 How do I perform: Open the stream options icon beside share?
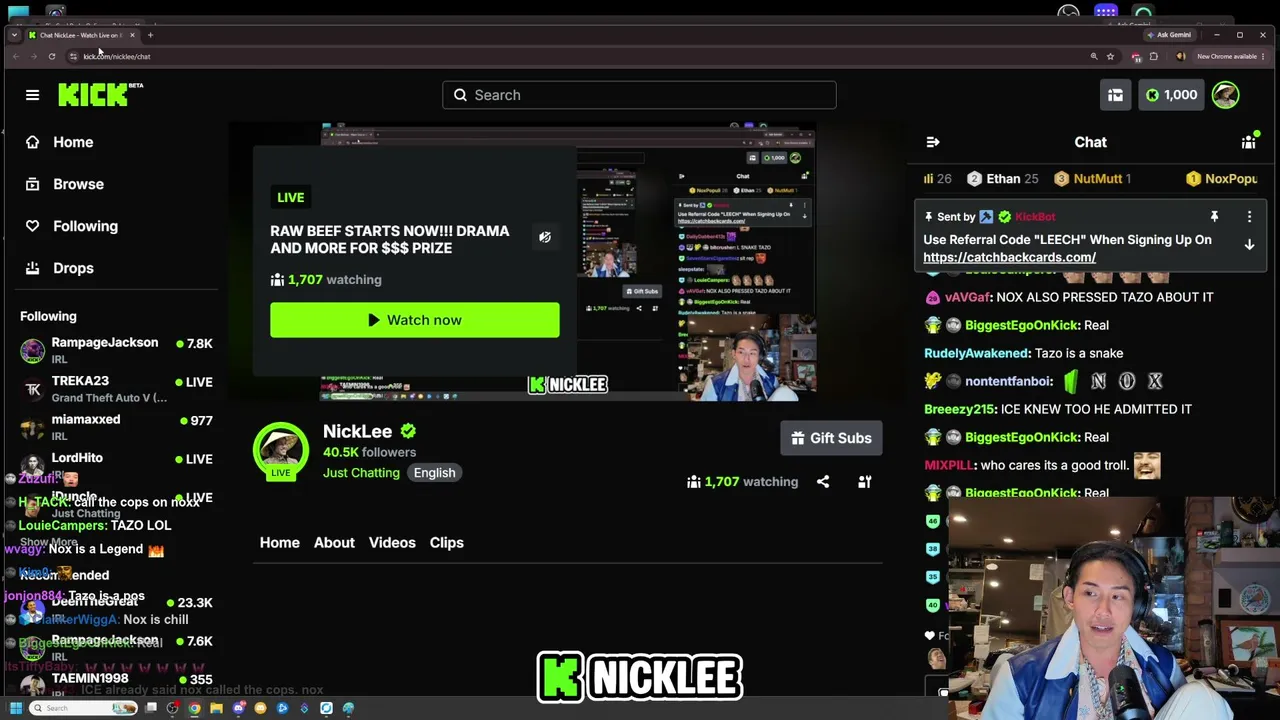(865, 482)
